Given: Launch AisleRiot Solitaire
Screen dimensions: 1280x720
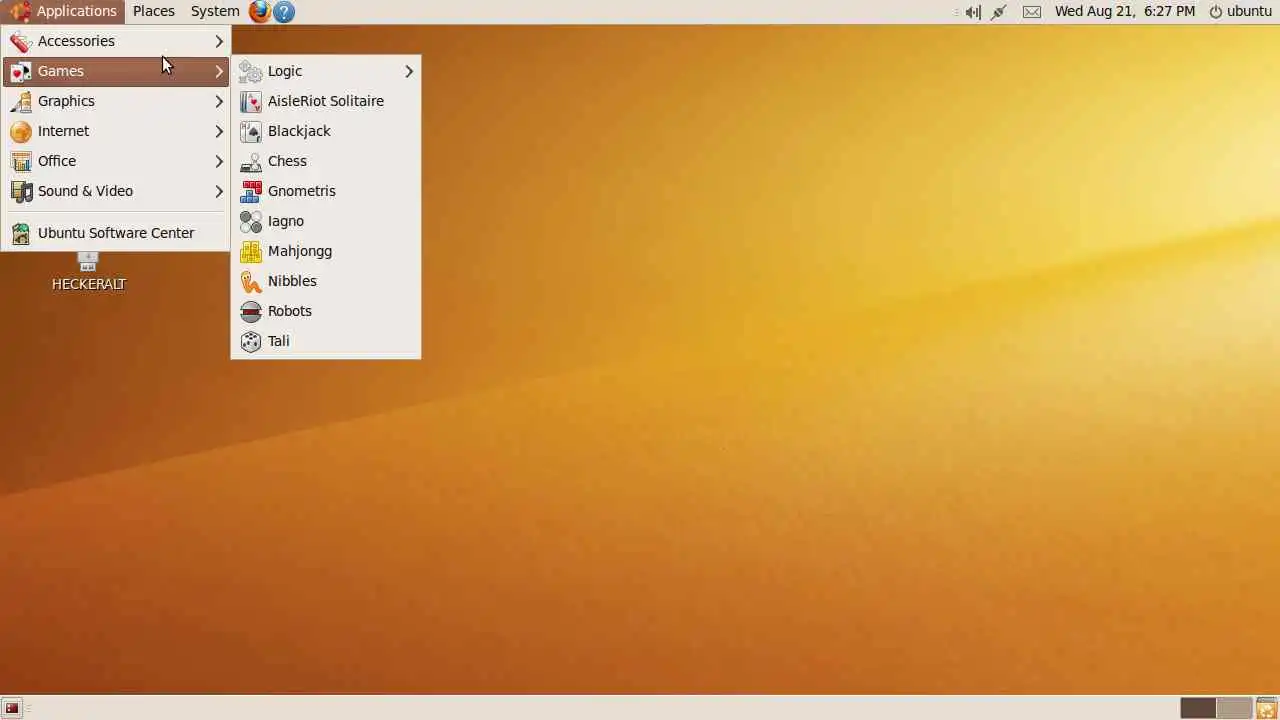Looking at the screenshot, I should click(x=326, y=101).
